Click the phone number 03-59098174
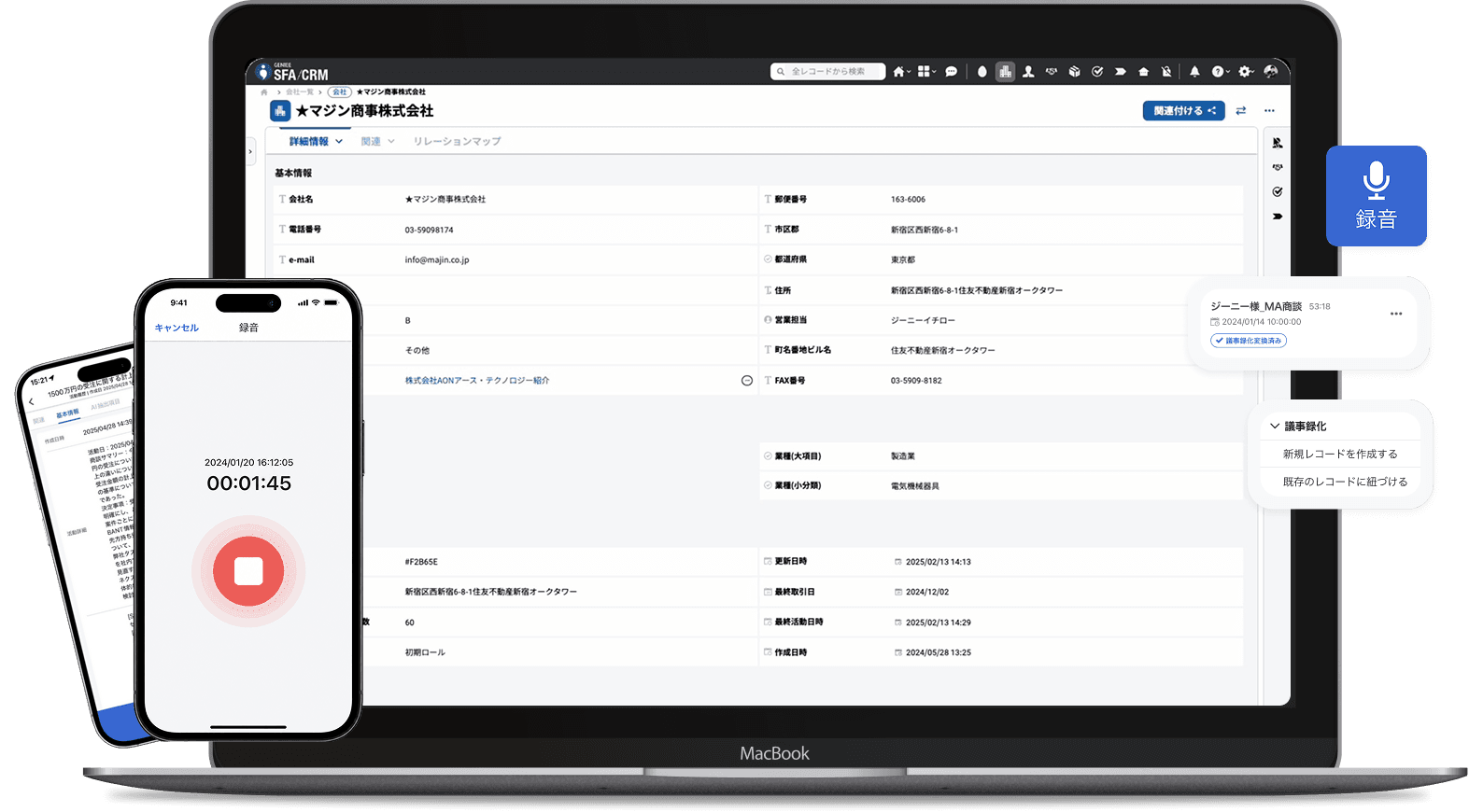1469x812 pixels. click(x=429, y=230)
